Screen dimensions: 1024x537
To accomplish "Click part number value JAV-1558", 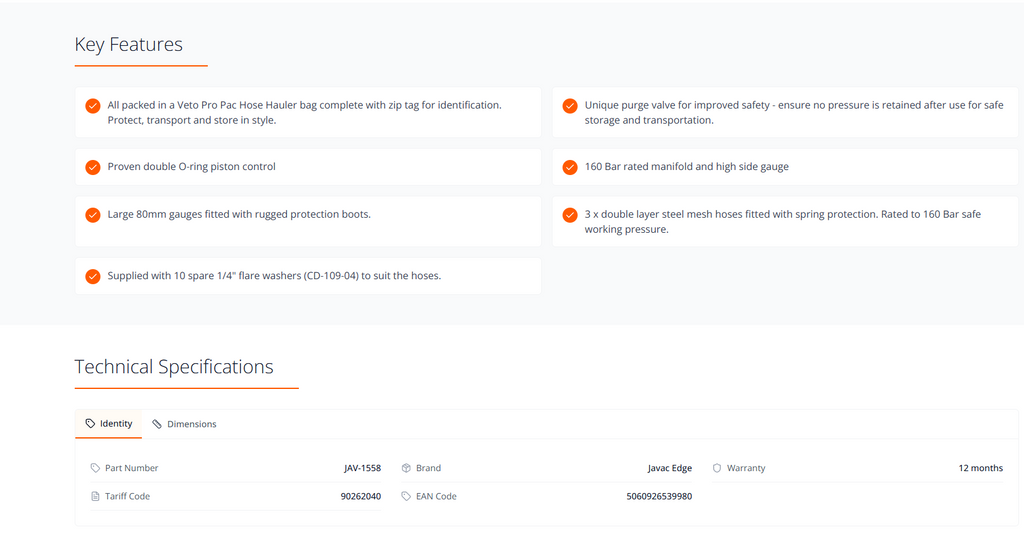I will (x=362, y=468).
